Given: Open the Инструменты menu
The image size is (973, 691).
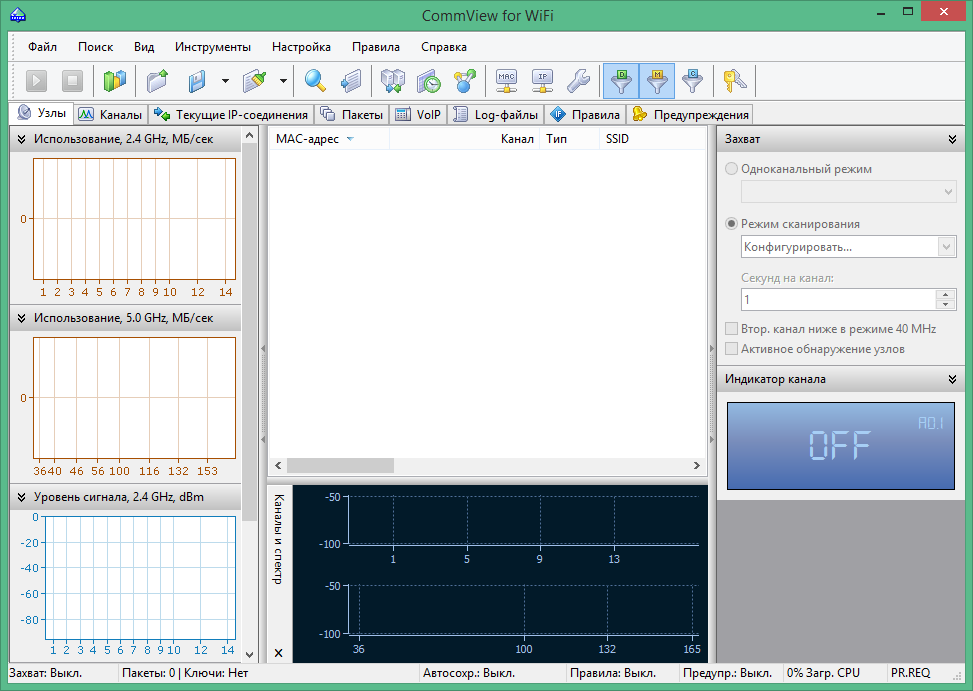Looking at the screenshot, I should click(x=213, y=47).
